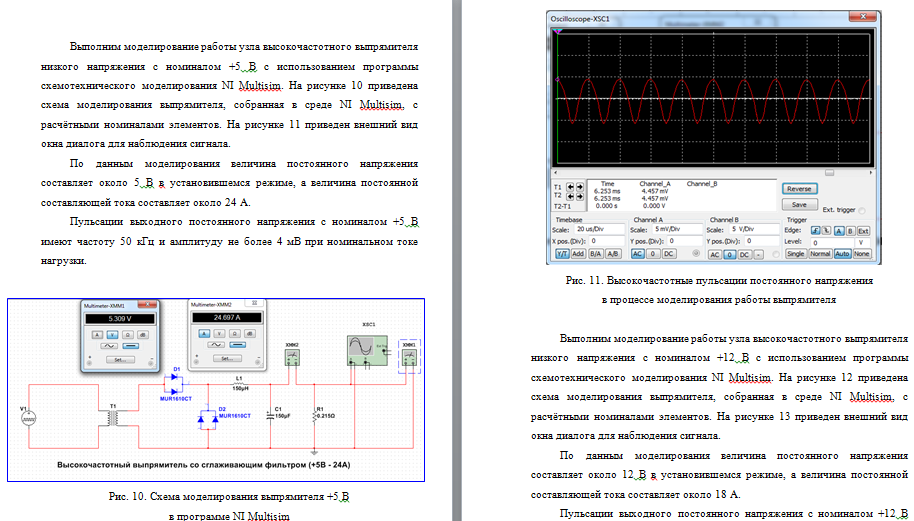Screen dimensions: 914x521
Task: Toggle Y/T timebase mode
Action: point(563,254)
